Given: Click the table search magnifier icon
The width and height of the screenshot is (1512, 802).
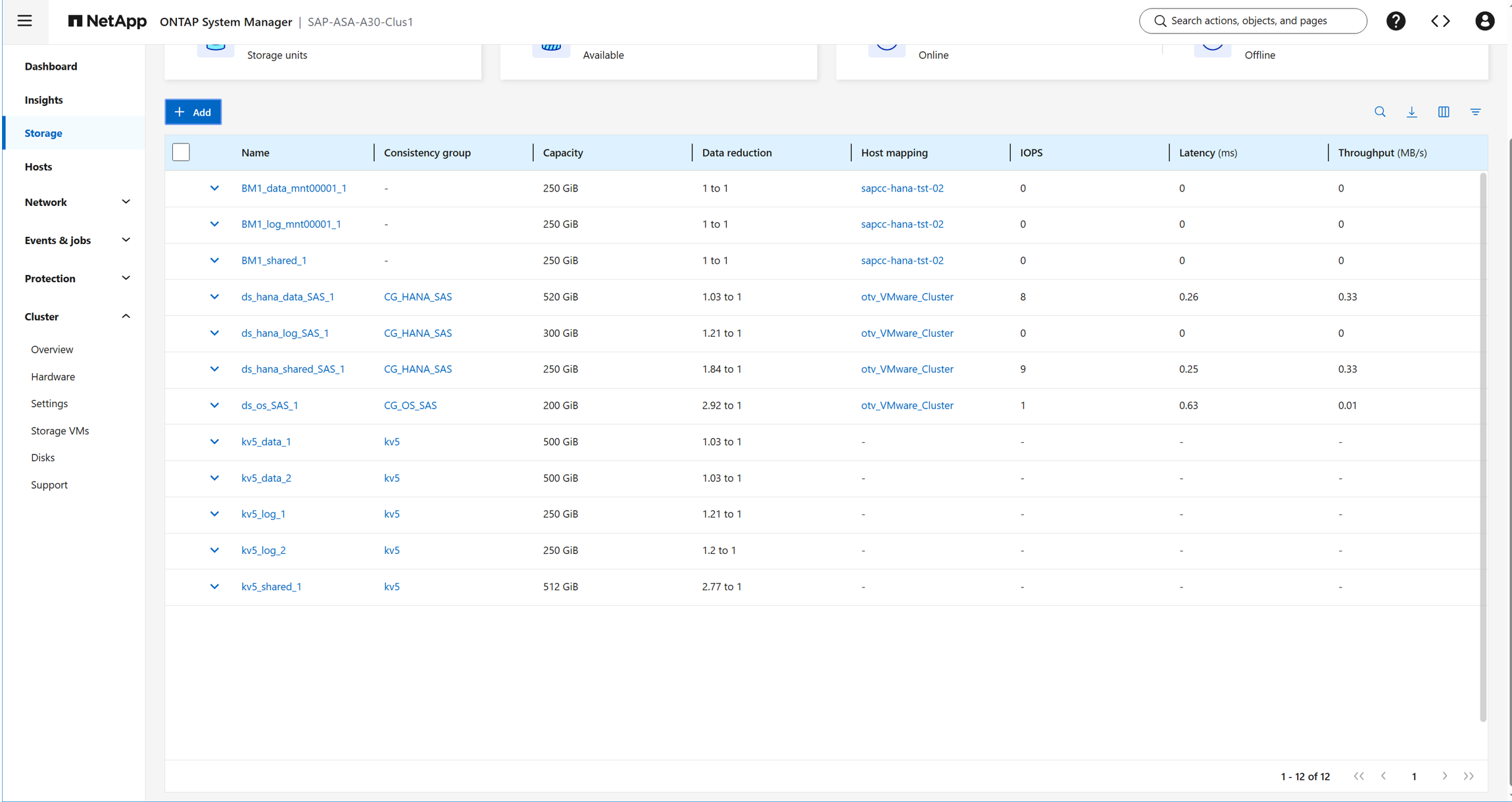Looking at the screenshot, I should tap(1380, 112).
